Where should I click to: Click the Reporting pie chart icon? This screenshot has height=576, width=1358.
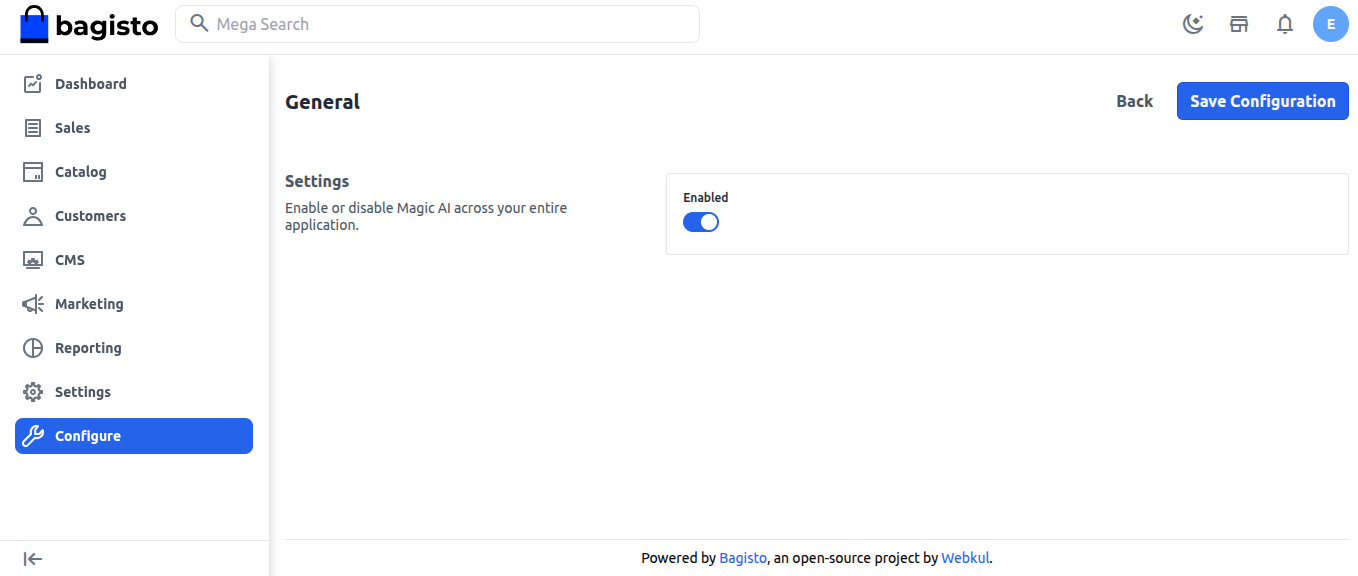pos(33,348)
